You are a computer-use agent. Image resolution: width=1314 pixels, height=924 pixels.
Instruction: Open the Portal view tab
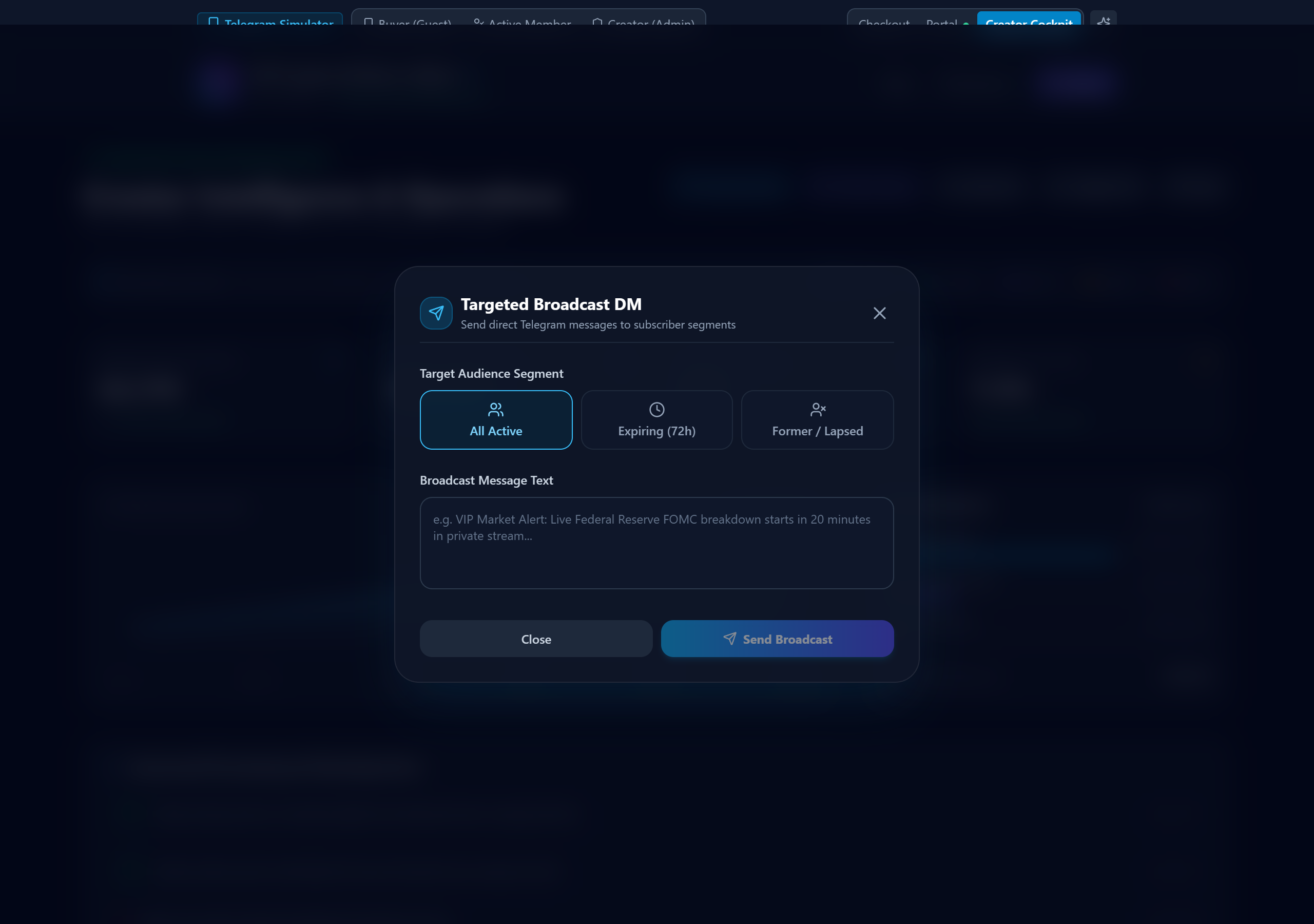tap(946, 21)
